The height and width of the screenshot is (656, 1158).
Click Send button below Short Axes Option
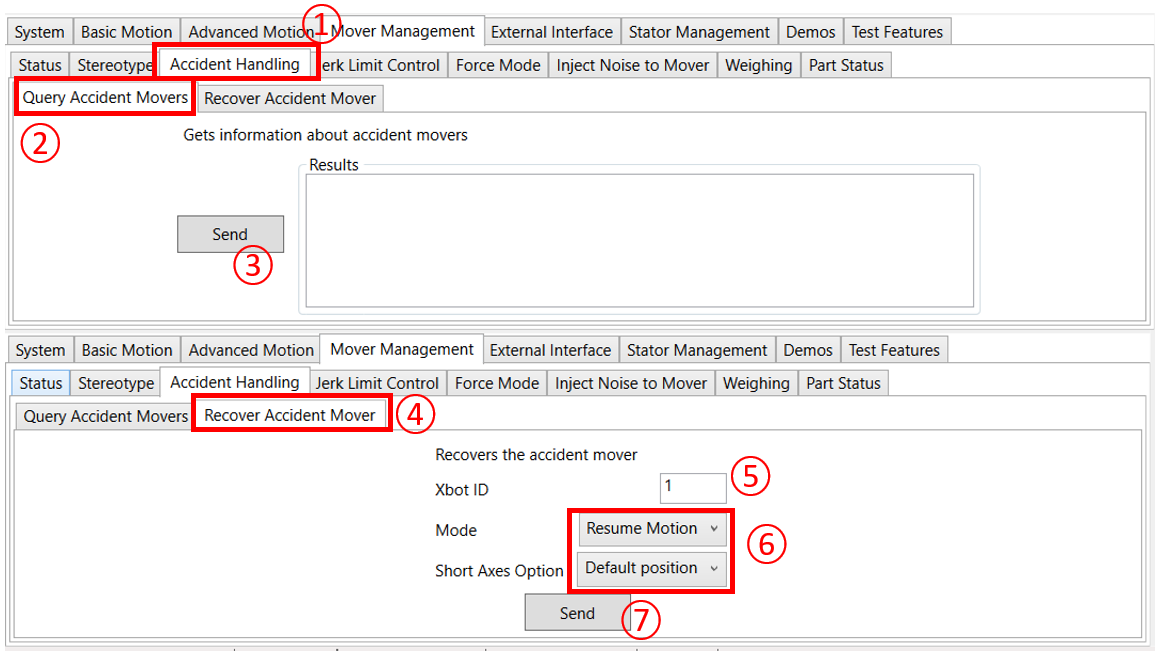[577, 613]
